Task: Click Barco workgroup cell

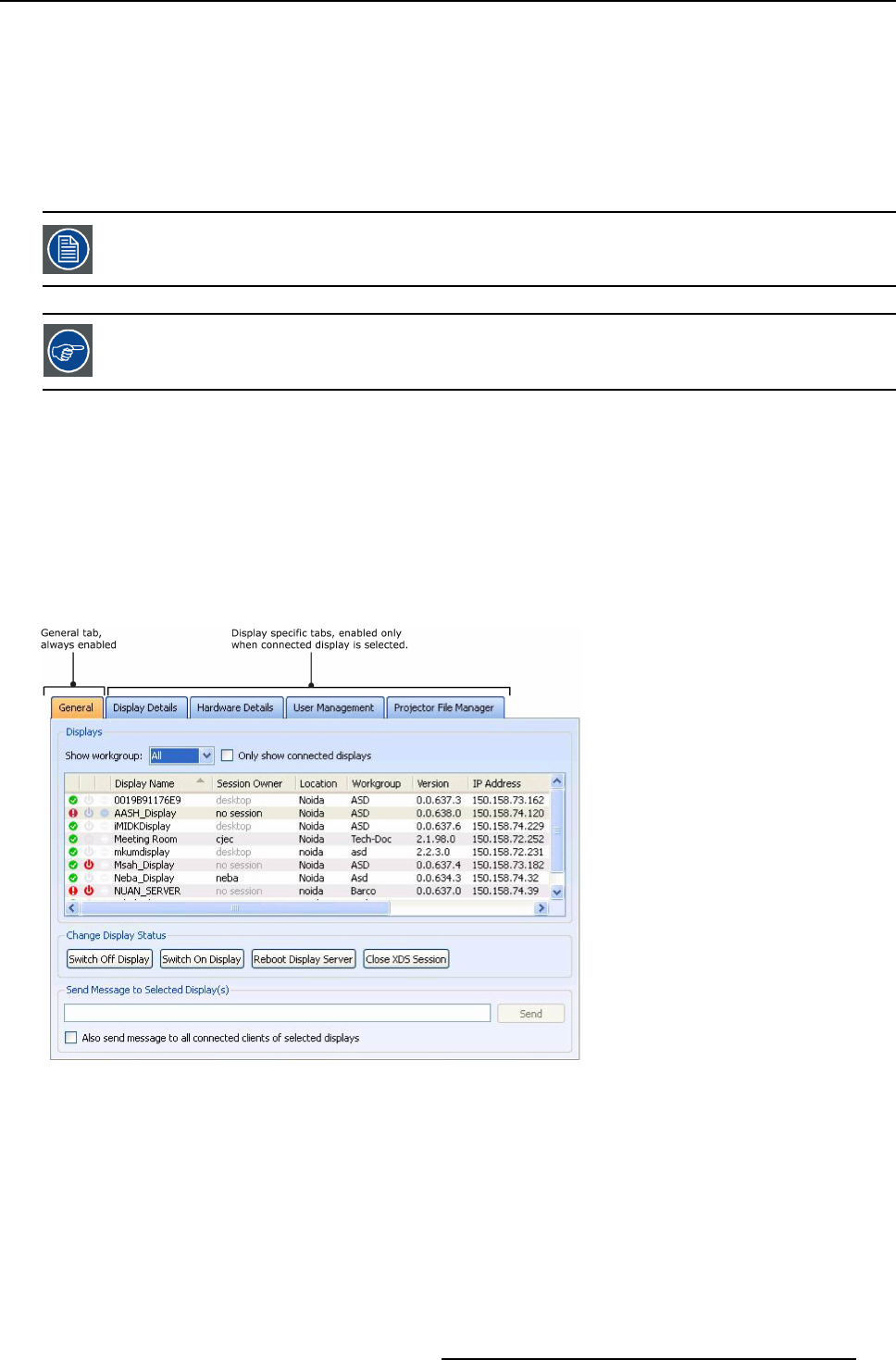Action: pyautogui.click(x=363, y=891)
